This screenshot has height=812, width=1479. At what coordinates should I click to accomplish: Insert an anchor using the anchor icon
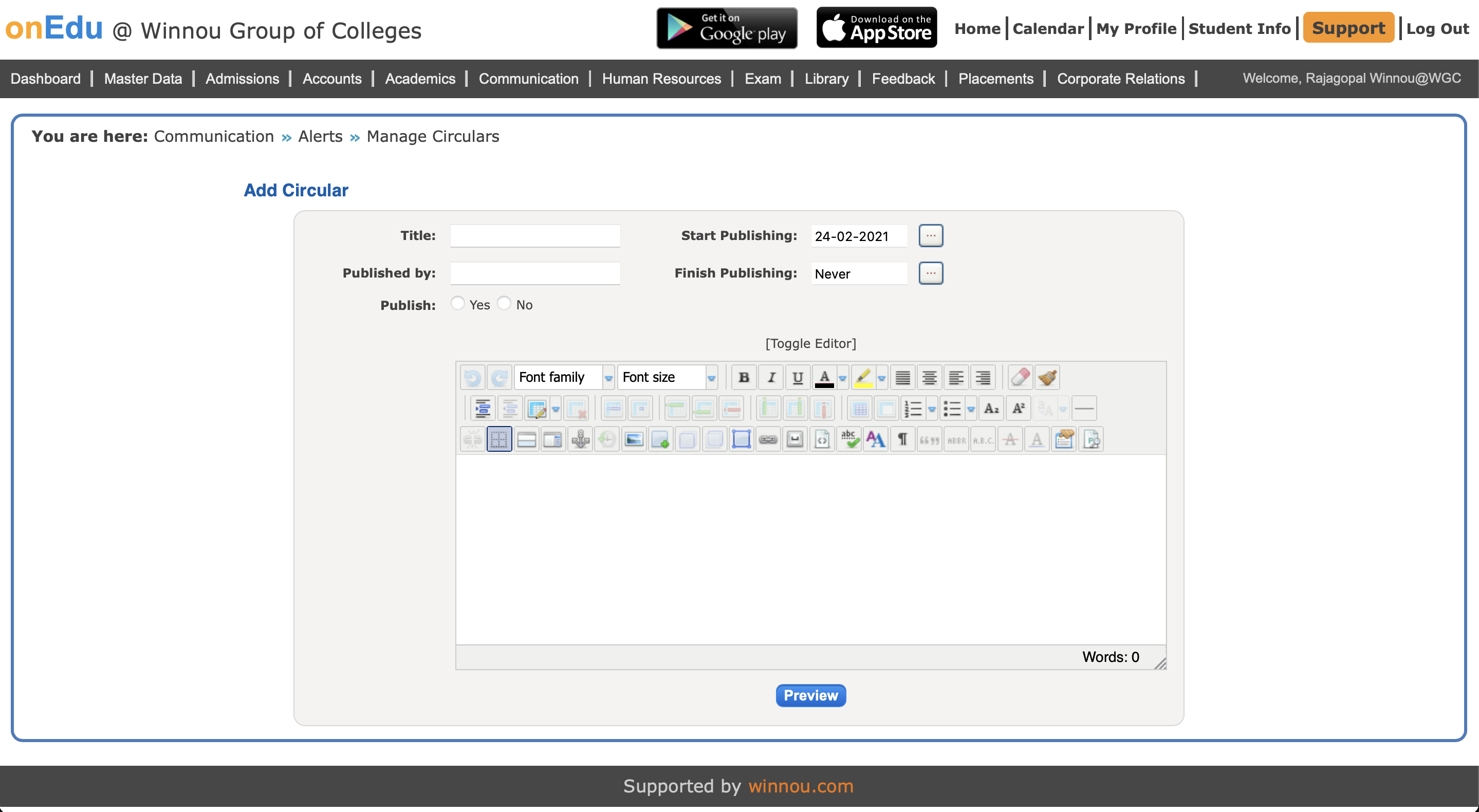580,440
